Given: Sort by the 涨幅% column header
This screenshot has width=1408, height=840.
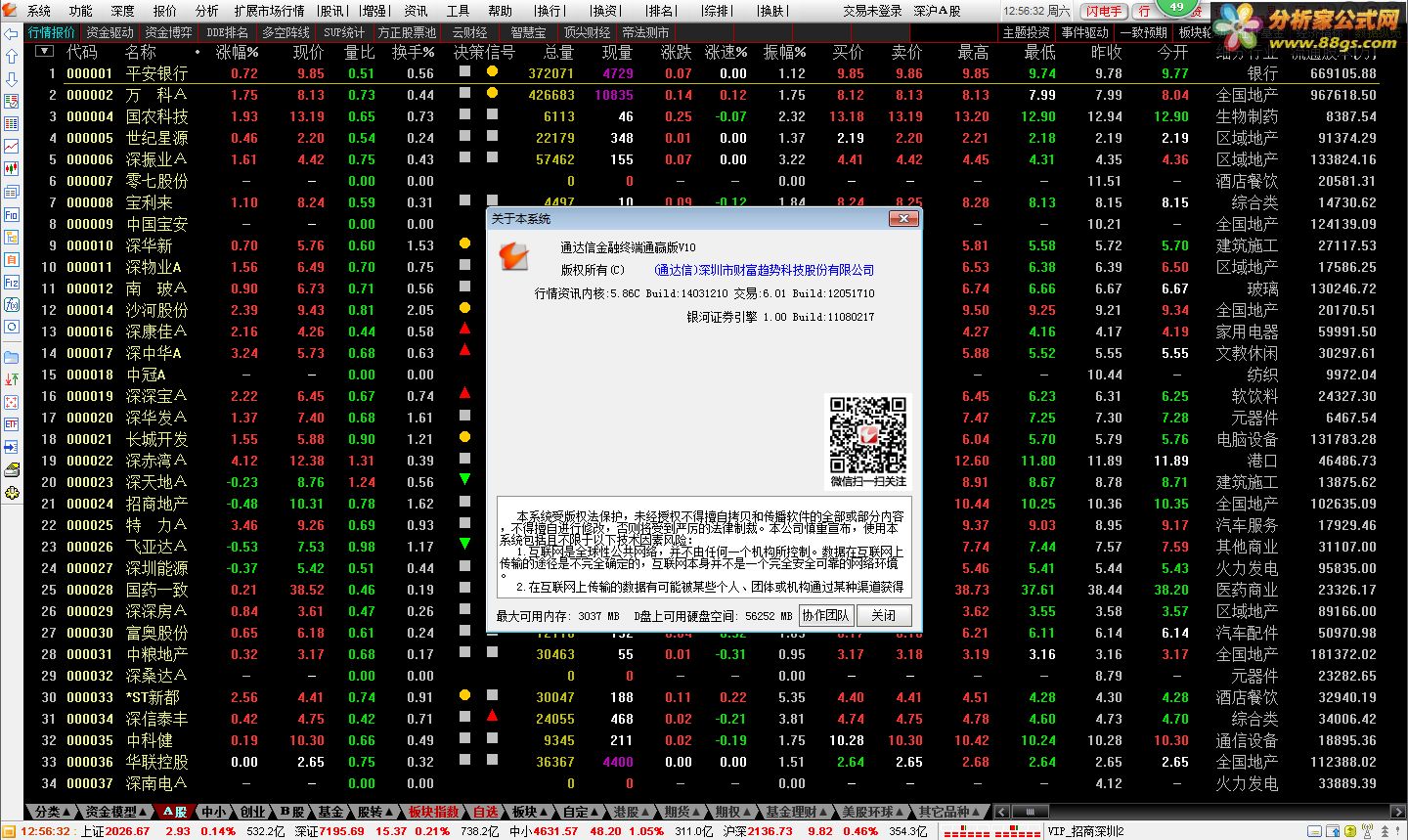Looking at the screenshot, I should tap(237, 52).
